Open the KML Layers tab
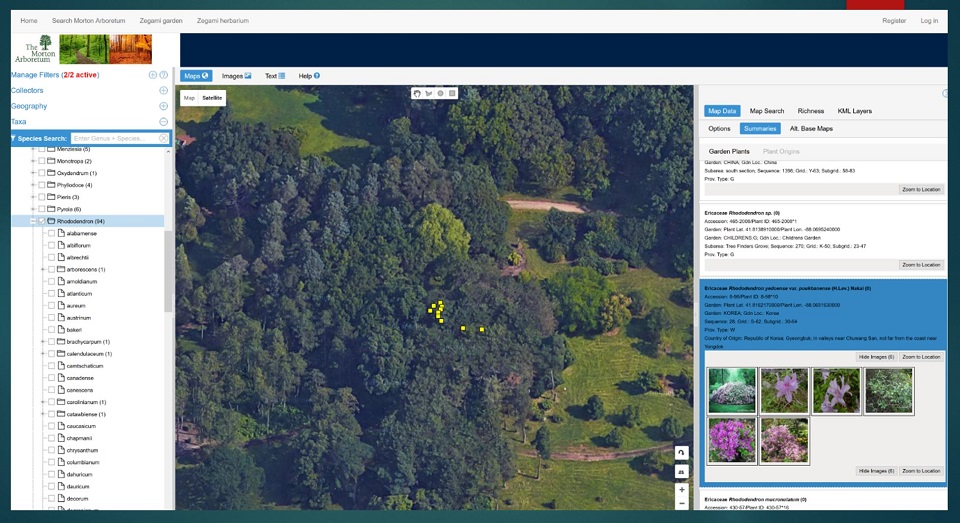 pyautogui.click(x=854, y=111)
